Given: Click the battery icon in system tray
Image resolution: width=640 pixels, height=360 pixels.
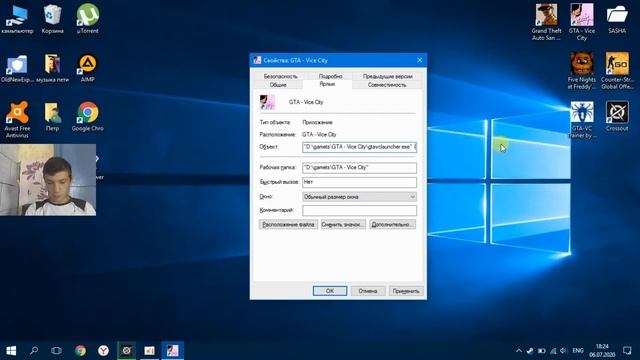Looking at the screenshot, I should click(x=542, y=351).
